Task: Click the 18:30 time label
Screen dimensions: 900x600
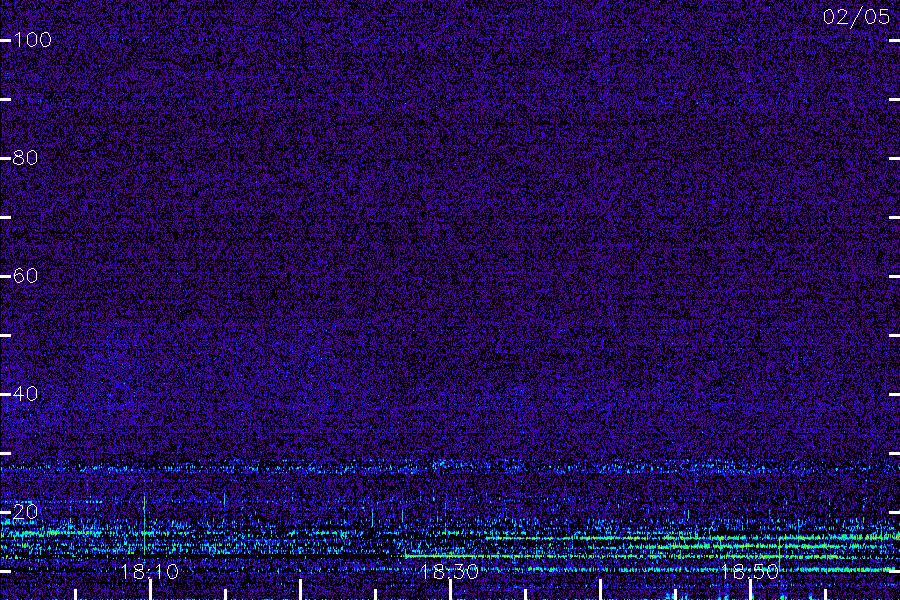Action: coord(449,571)
